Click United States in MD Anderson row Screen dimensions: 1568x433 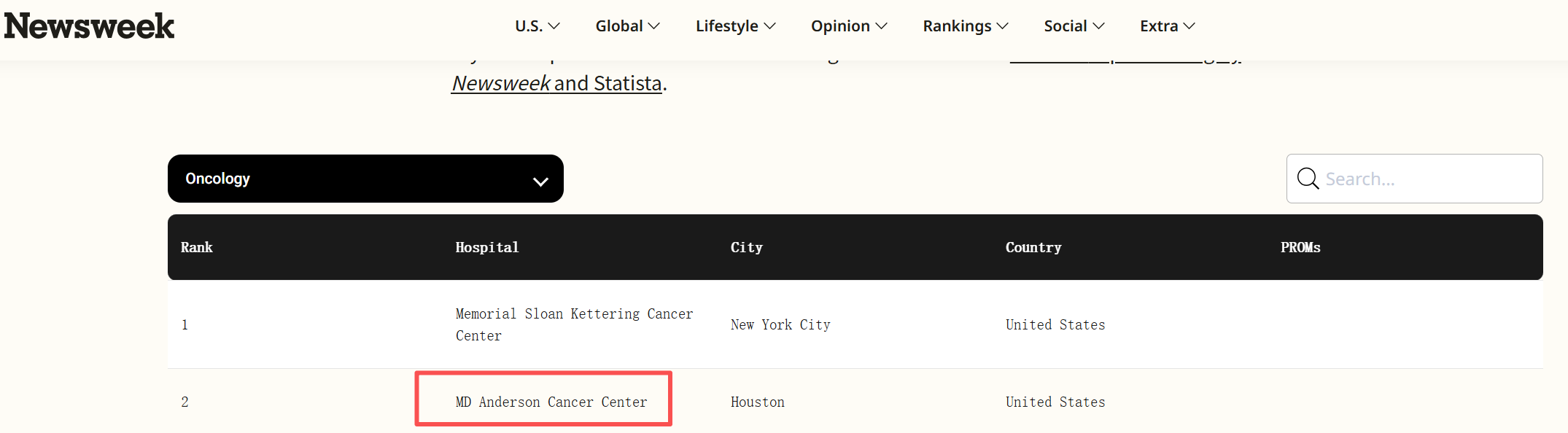(x=1055, y=402)
